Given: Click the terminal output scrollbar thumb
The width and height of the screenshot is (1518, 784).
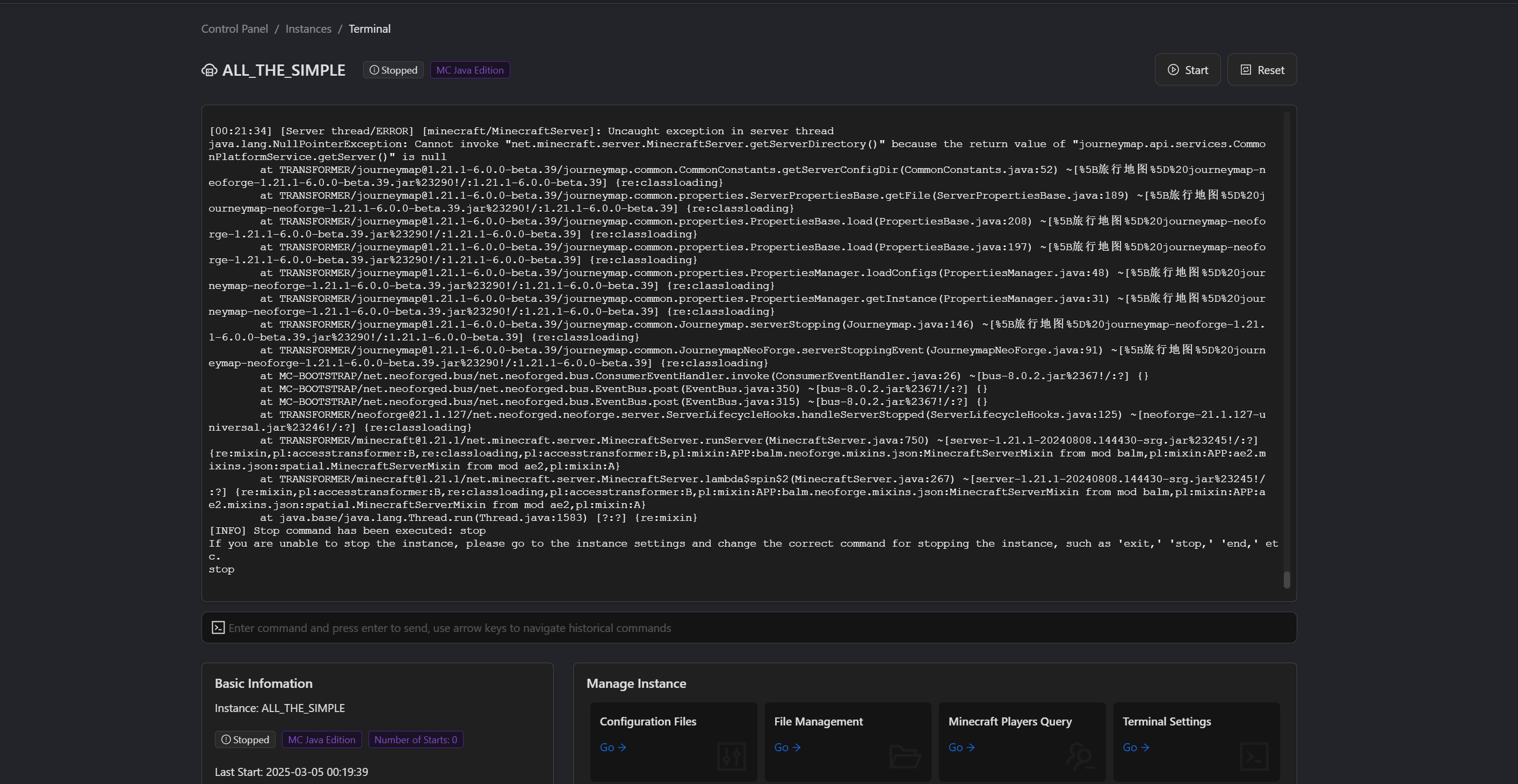Looking at the screenshot, I should 1286,579.
